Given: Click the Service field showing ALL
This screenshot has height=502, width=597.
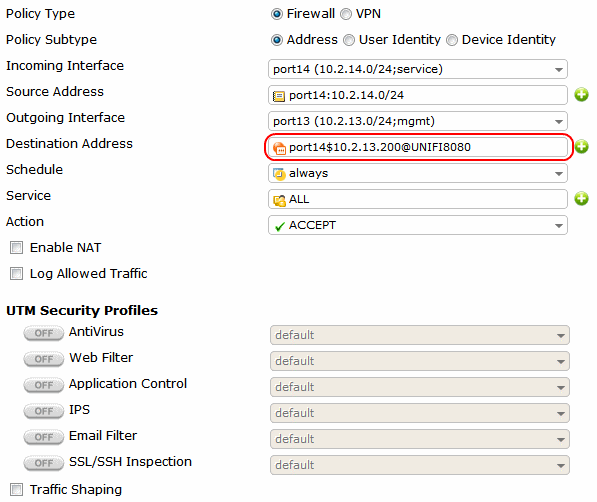Looking at the screenshot, I should pos(418,199).
